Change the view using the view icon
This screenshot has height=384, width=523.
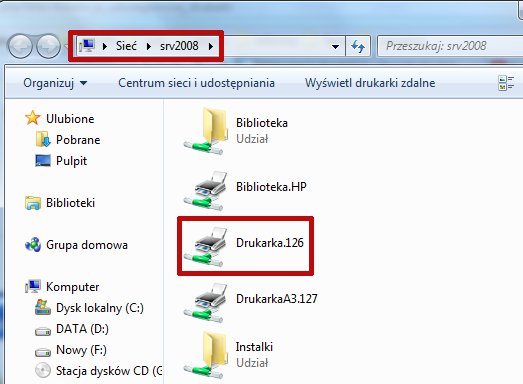click(506, 83)
